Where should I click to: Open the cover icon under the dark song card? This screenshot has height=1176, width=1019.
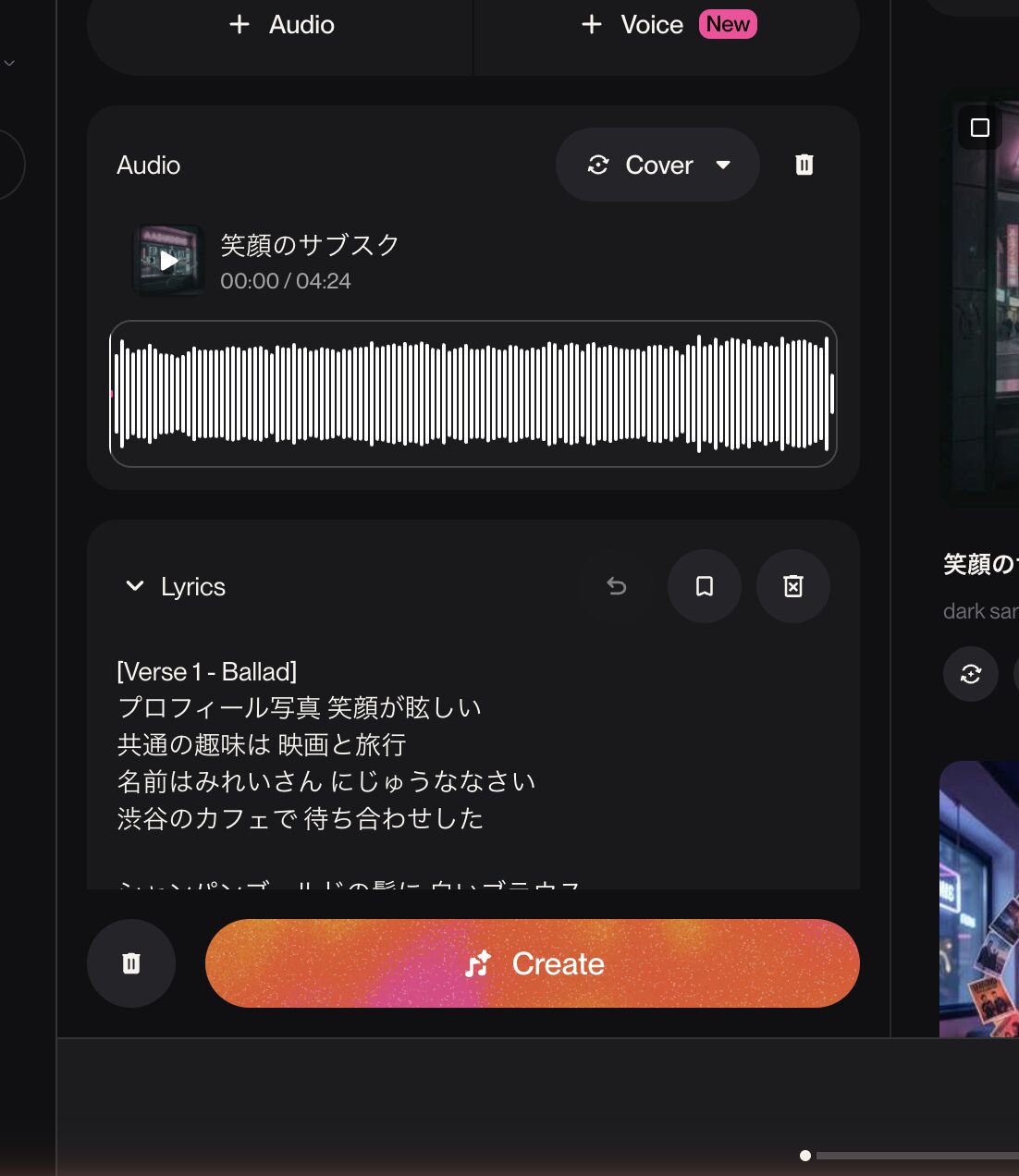971,674
